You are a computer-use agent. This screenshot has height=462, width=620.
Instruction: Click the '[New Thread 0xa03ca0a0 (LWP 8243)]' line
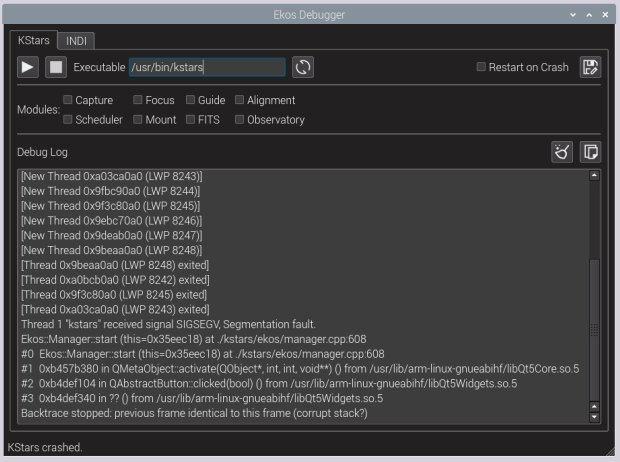click(112, 176)
